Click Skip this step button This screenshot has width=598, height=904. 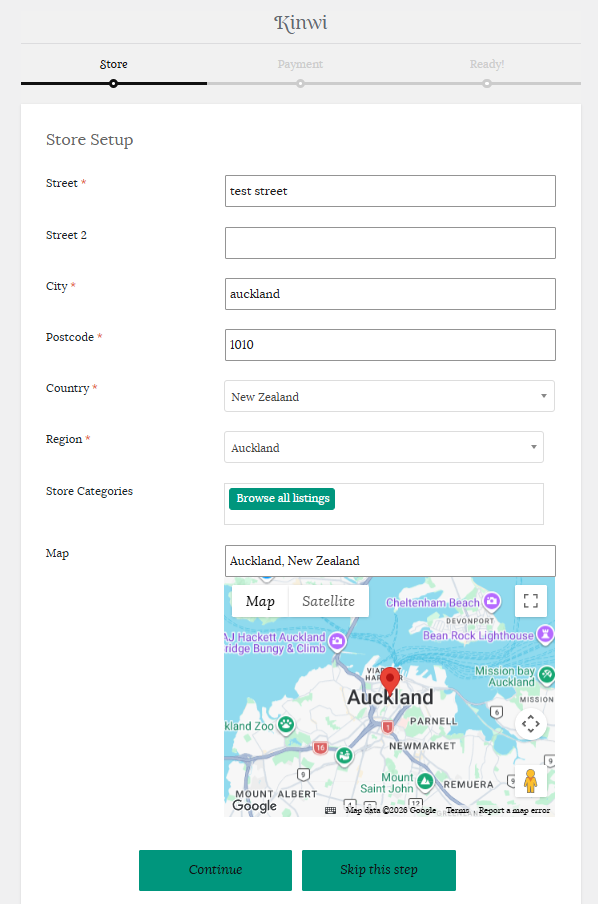click(x=379, y=870)
